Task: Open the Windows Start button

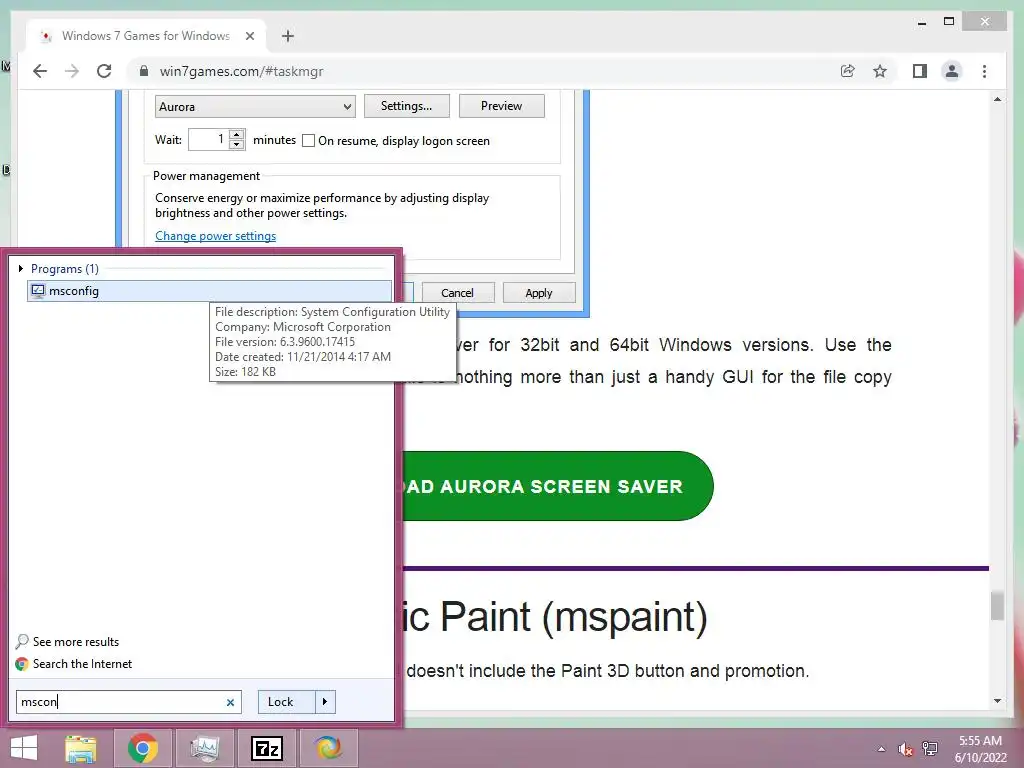Action: pos(24,748)
